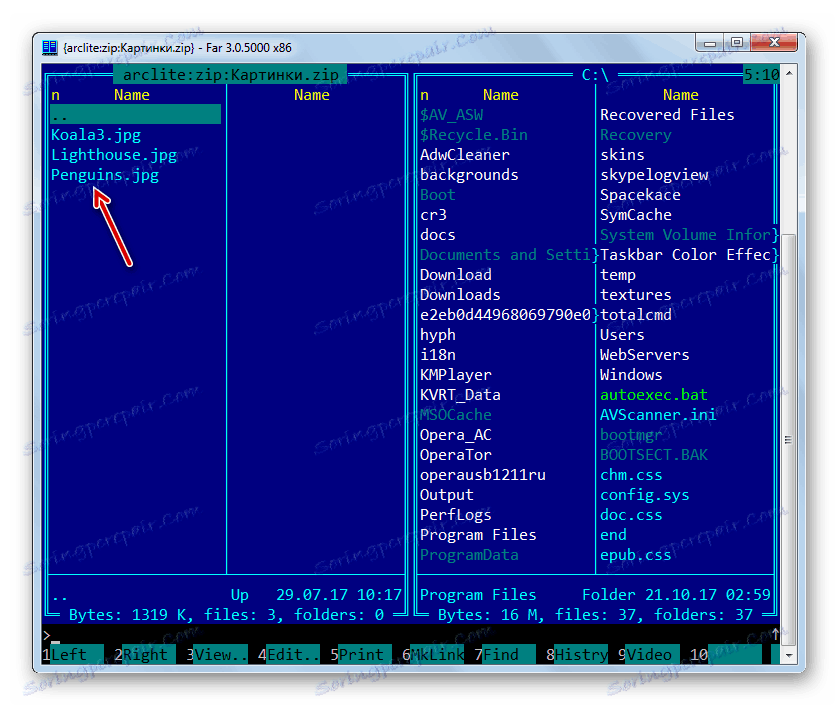Select the textures folder
The image size is (839, 706).
[636, 295]
